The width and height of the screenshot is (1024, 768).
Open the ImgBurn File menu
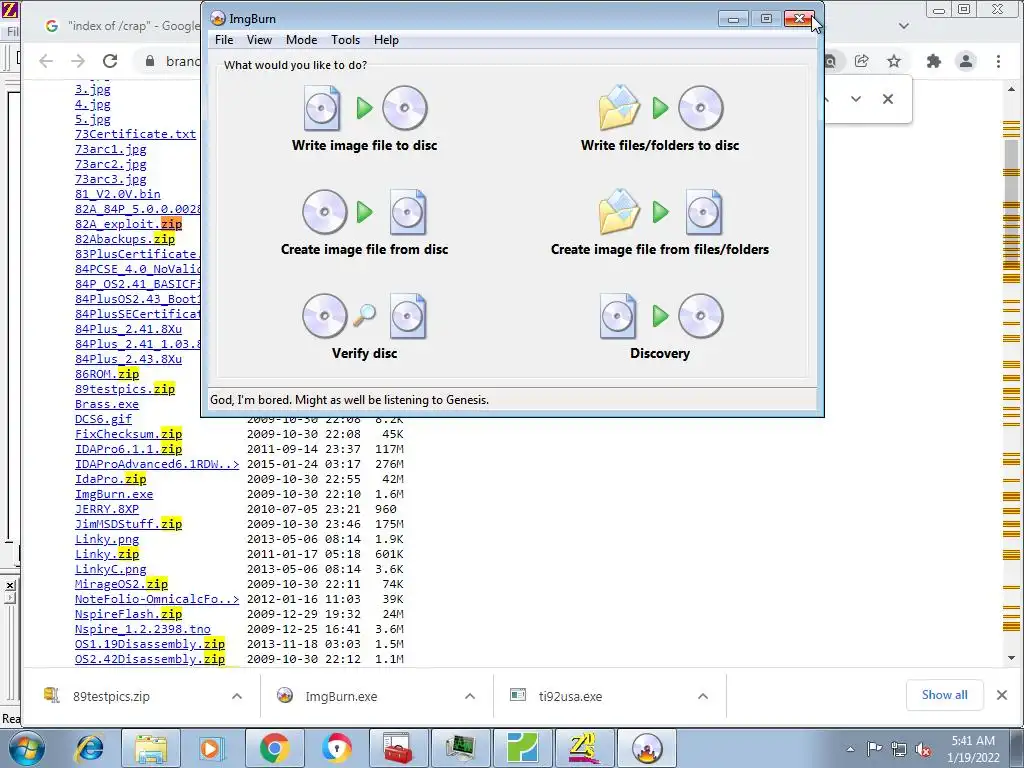[224, 40]
